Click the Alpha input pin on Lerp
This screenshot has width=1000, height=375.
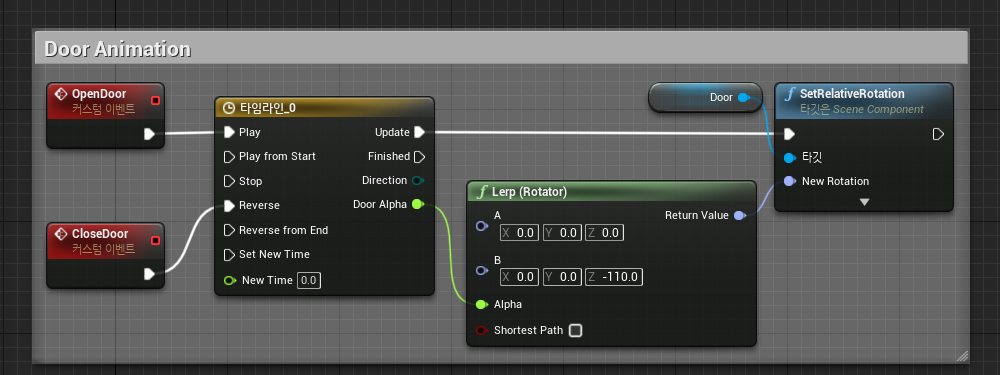pos(482,304)
